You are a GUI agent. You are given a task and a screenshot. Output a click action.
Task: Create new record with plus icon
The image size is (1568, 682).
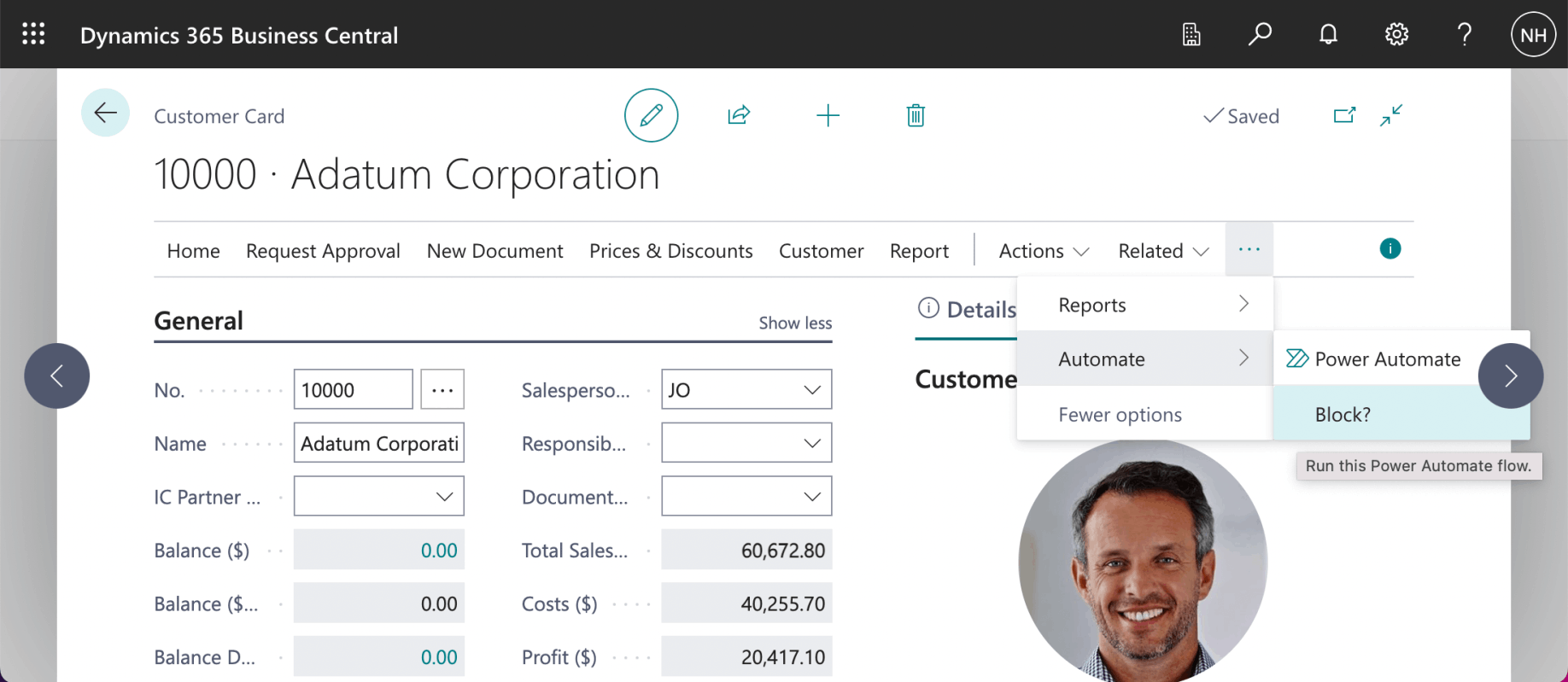[828, 115]
